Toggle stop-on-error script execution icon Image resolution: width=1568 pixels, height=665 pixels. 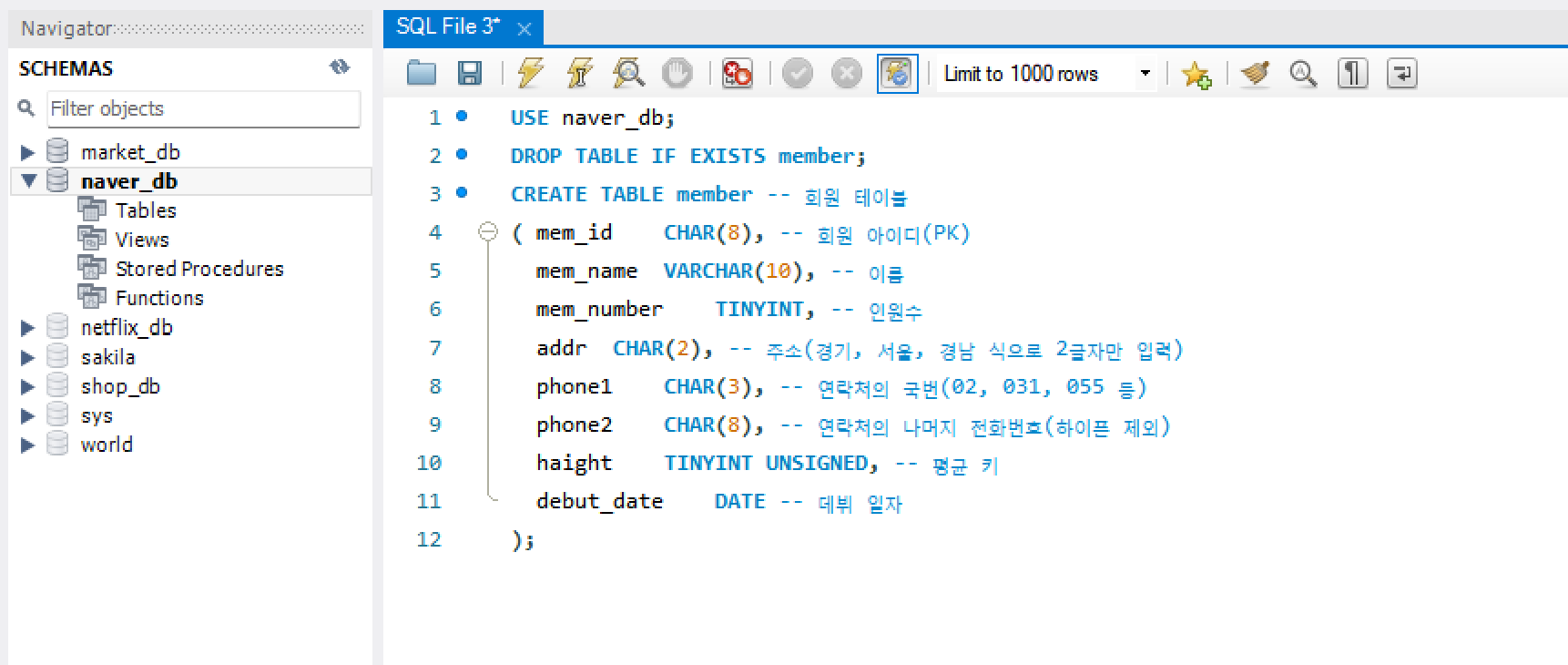(x=737, y=73)
